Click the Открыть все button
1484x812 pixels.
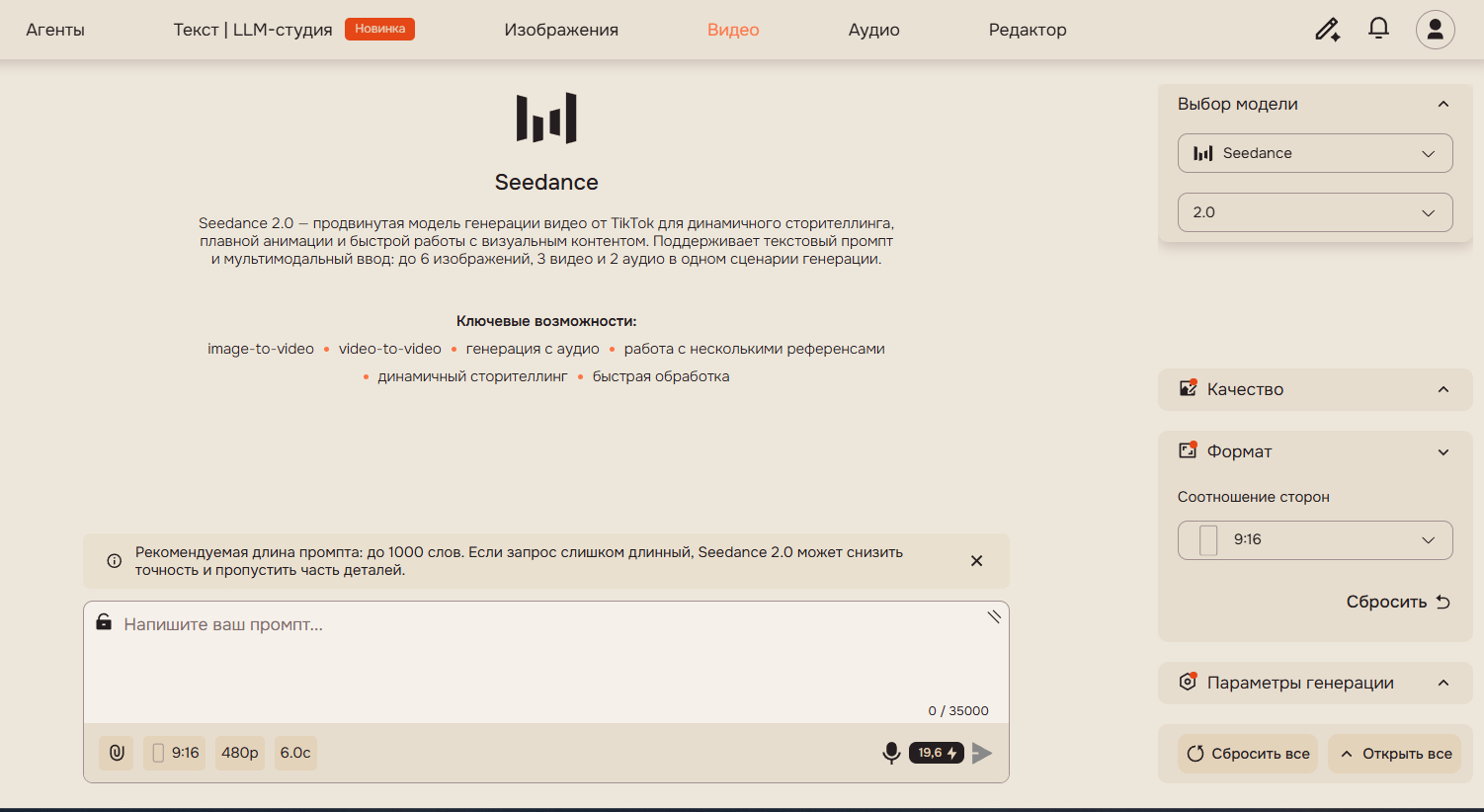pyautogui.click(x=1395, y=754)
